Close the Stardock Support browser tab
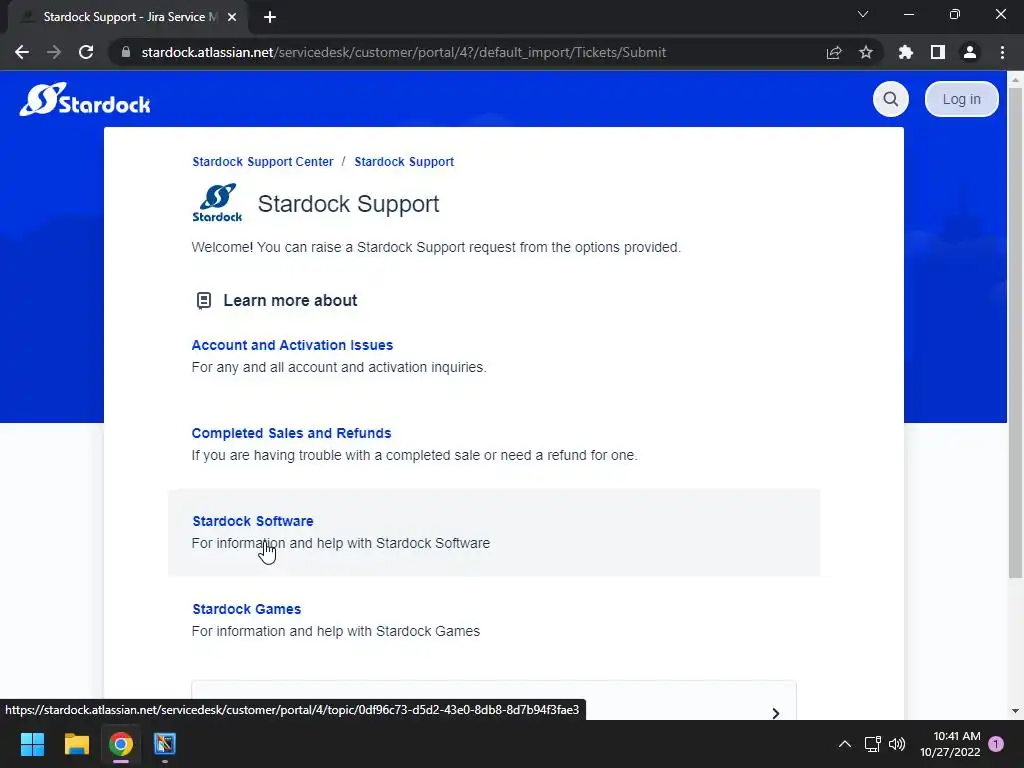Viewport: 1024px width, 768px height. tap(232, 17)
